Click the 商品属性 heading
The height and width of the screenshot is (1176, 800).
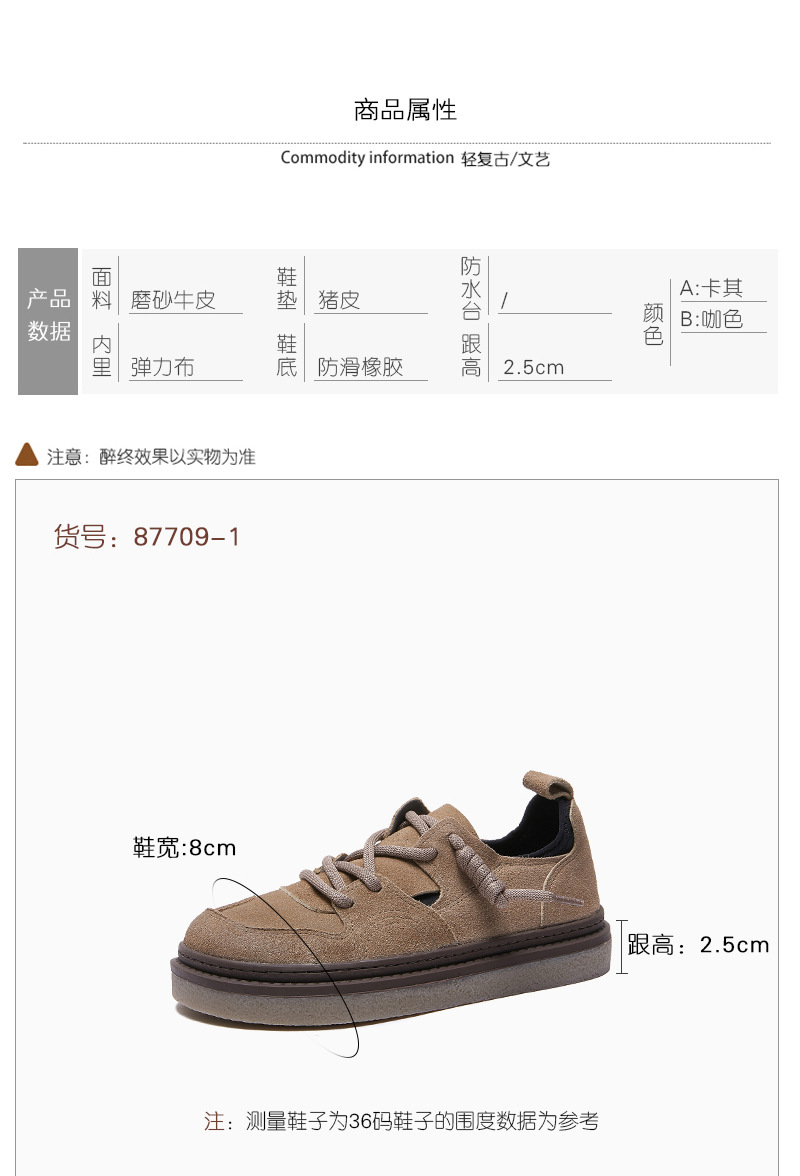tap(405, 110)
